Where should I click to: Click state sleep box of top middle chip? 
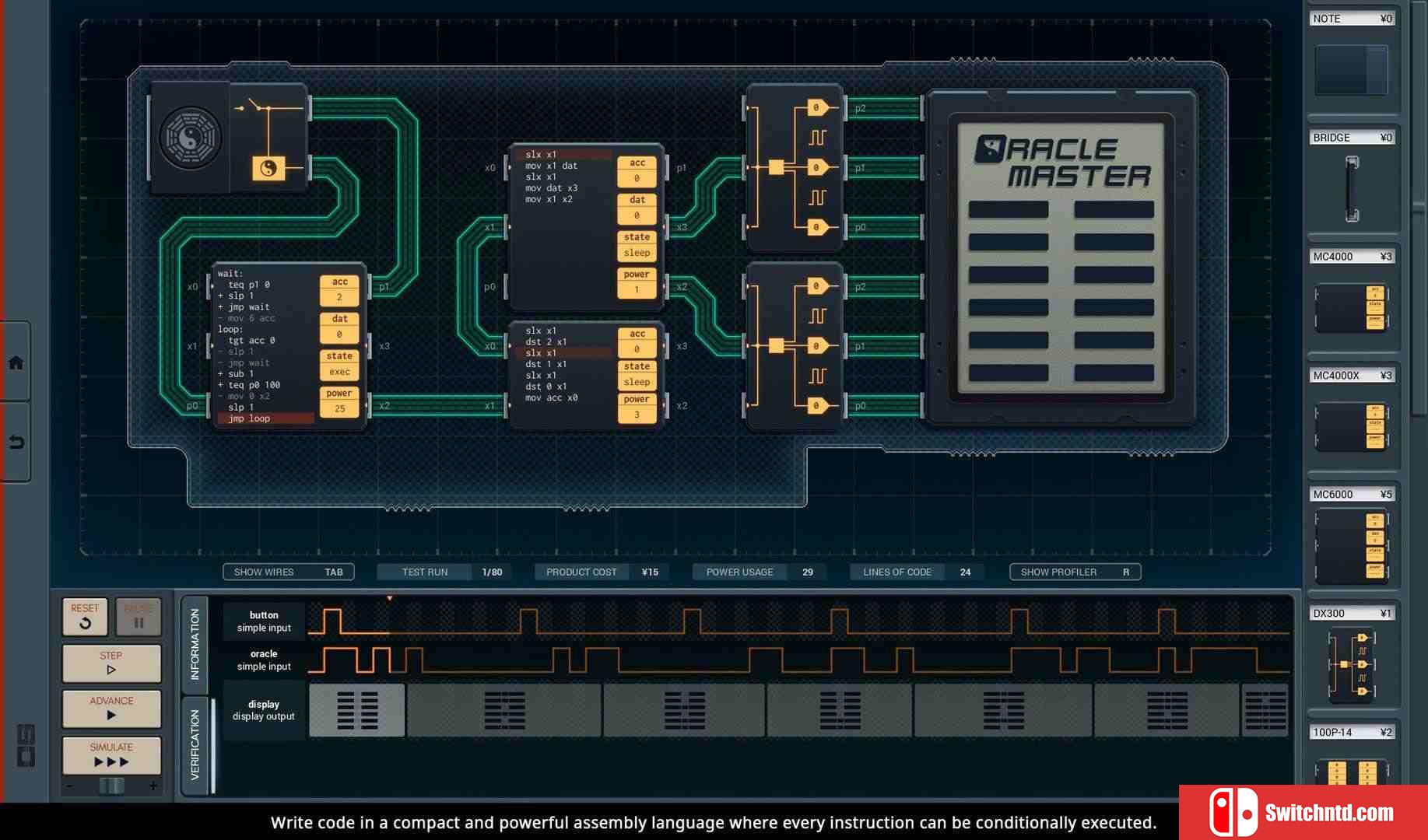coord(637,245)
